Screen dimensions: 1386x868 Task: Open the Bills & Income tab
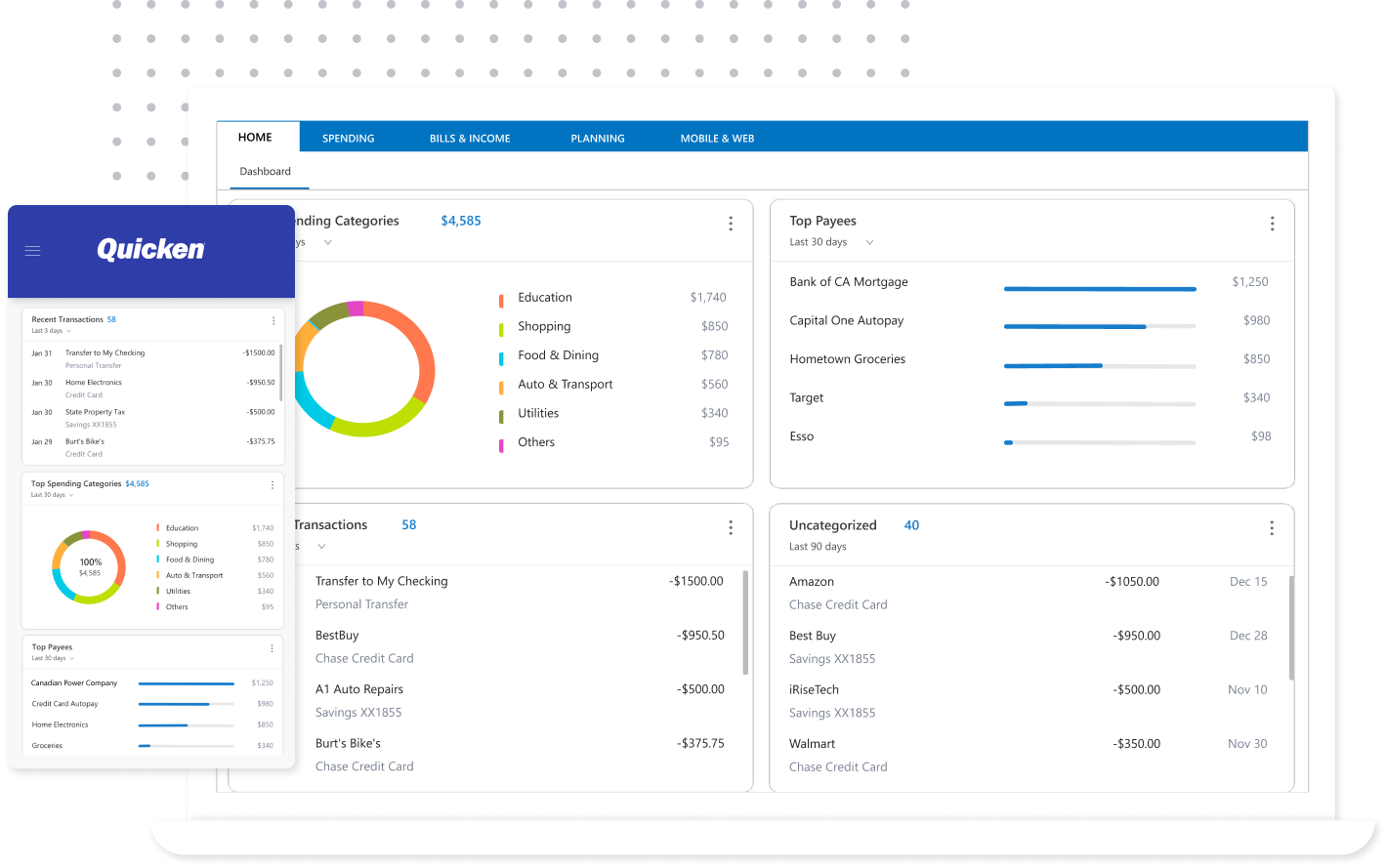[x=470, y=138]
